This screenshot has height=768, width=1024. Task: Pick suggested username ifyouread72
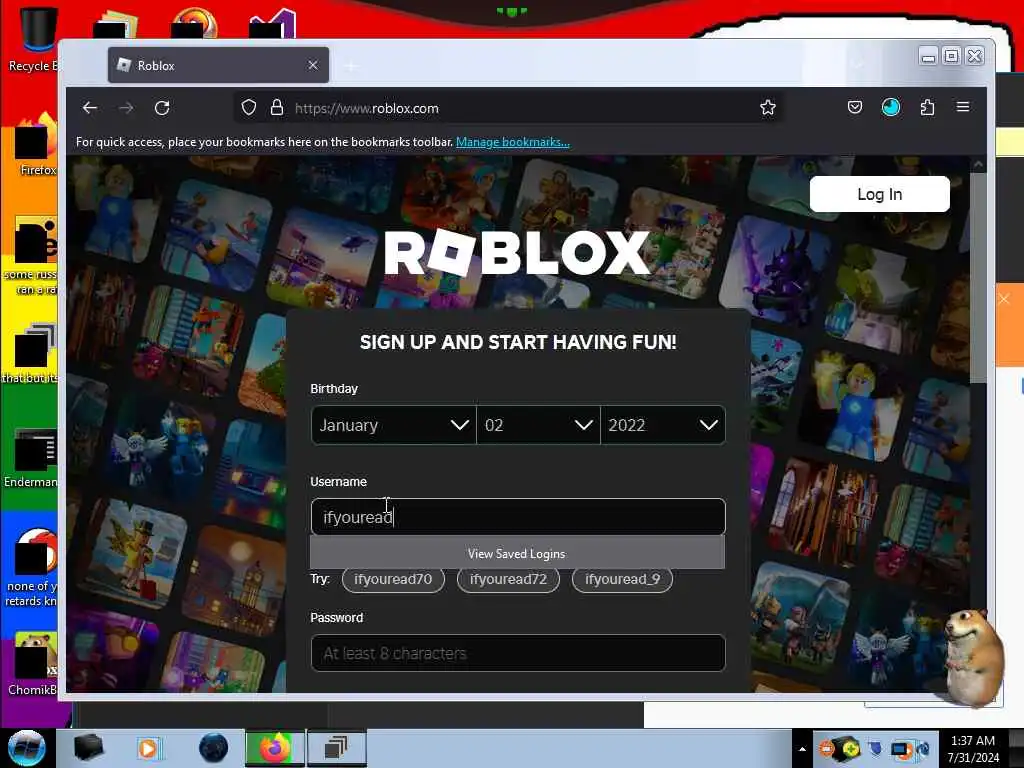click(x=508, y=579)
